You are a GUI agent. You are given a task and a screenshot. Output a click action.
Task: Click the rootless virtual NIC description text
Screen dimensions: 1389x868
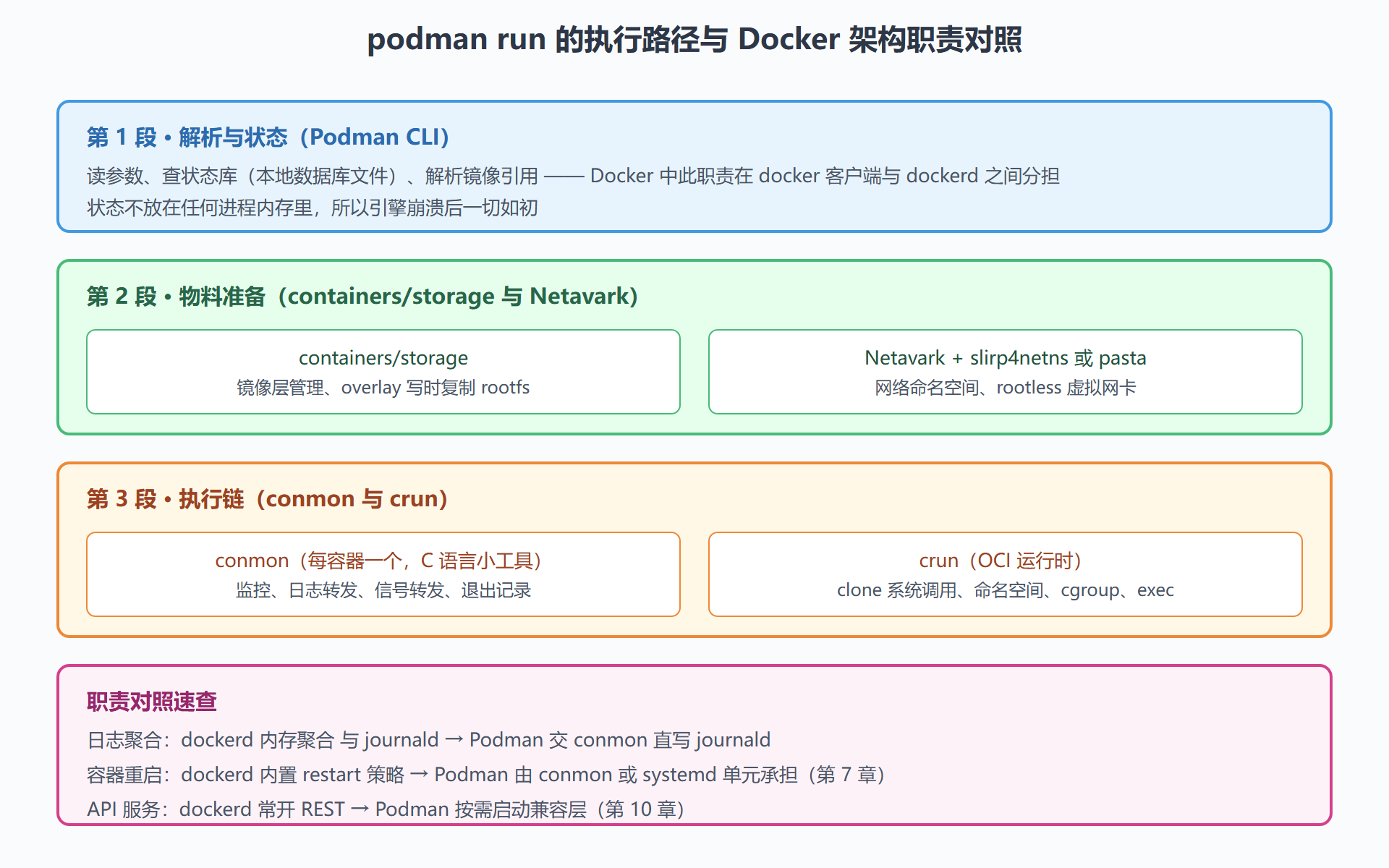click(1006, 388)
